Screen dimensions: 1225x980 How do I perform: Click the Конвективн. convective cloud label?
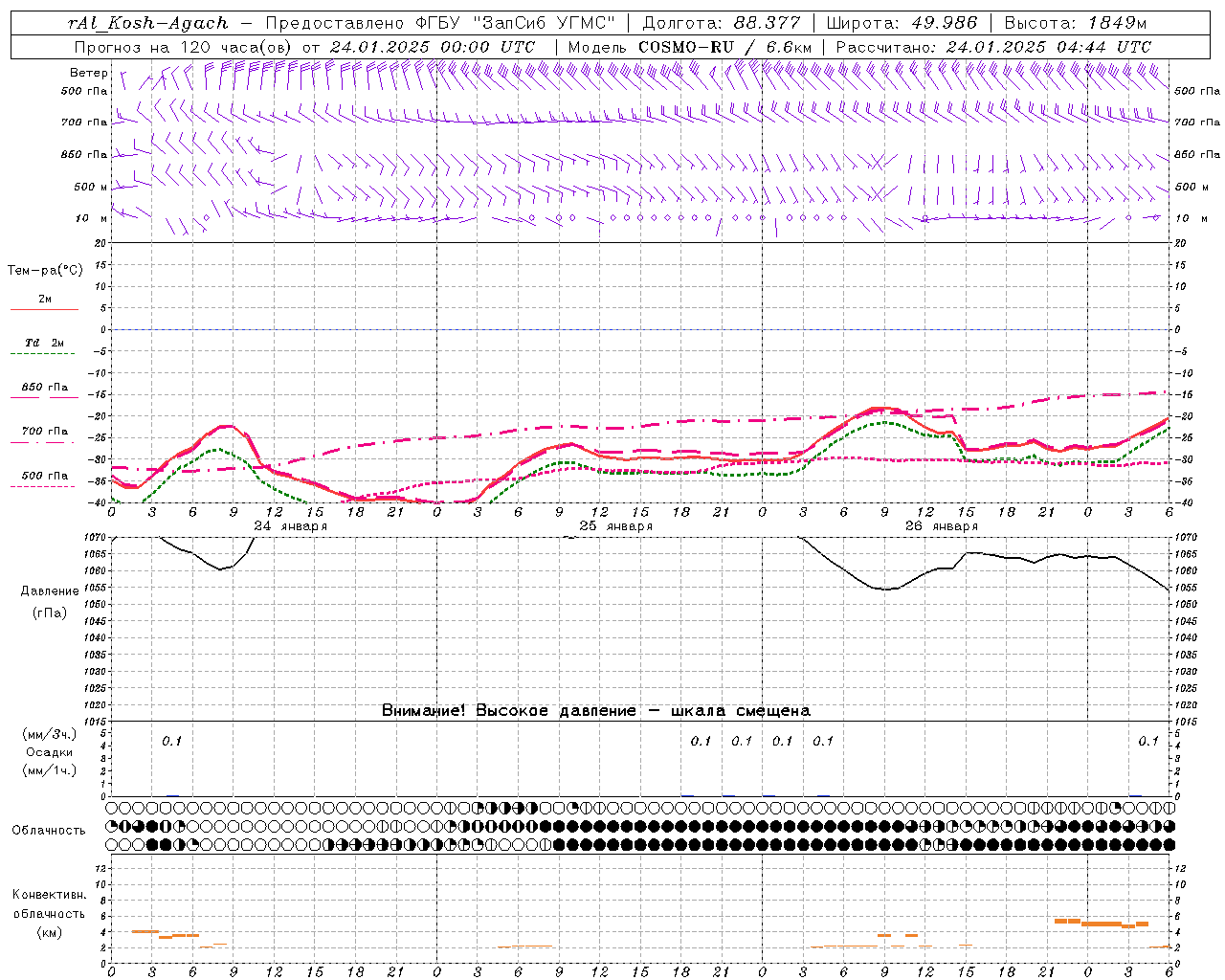tap(50, 895)
